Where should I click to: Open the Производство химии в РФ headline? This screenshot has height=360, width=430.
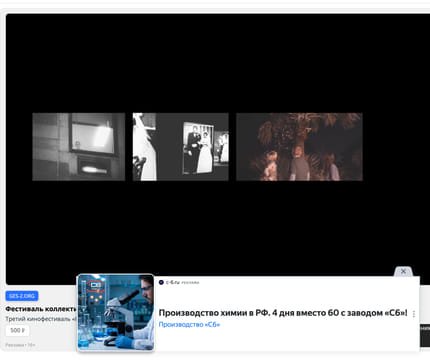pyautogui.click(x=283, y=313)
